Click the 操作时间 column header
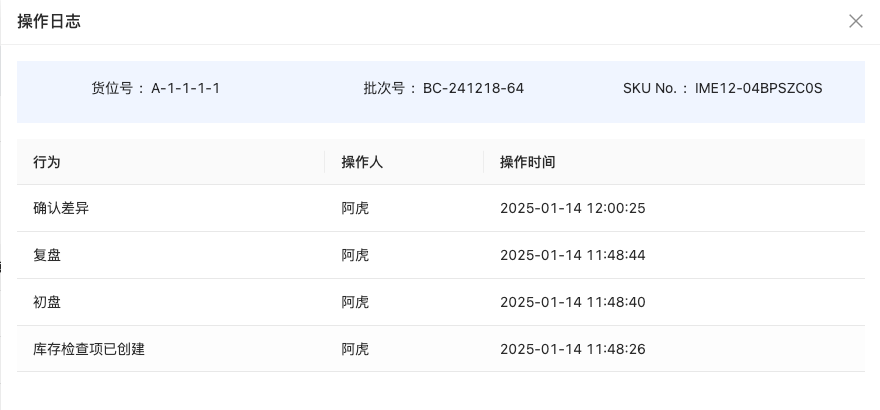 528,162
